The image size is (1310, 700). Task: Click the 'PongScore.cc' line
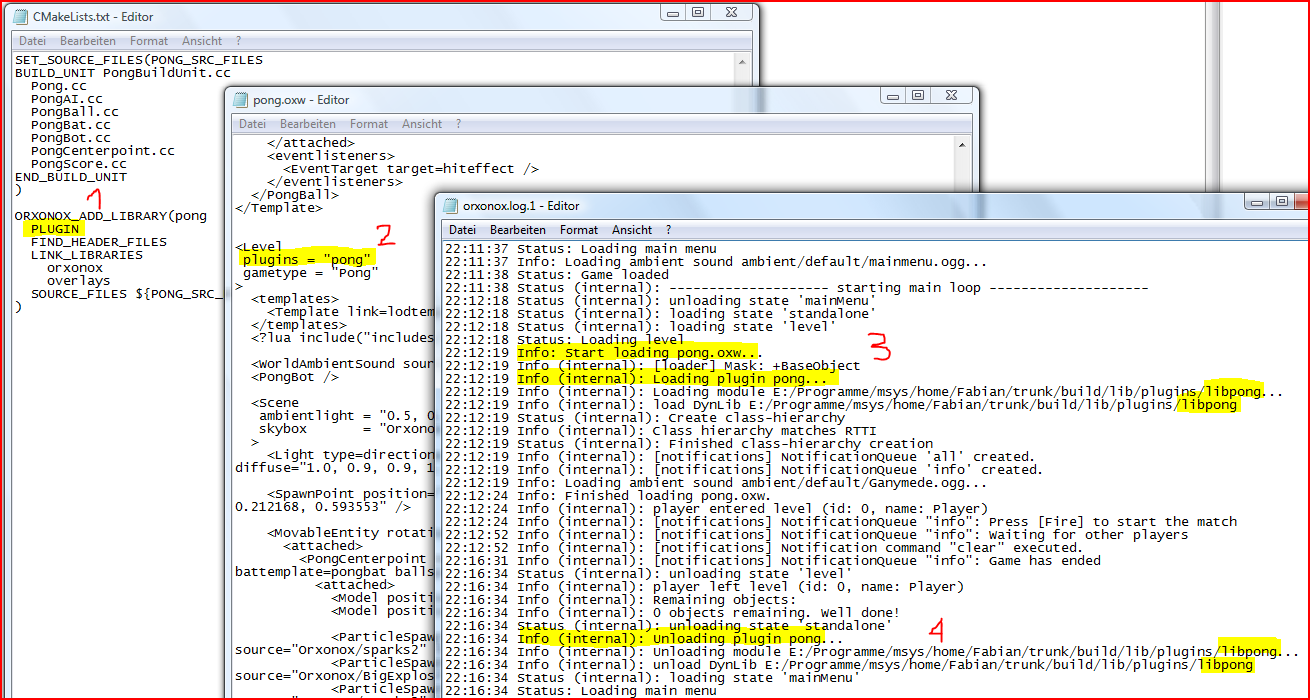point(78,164)
